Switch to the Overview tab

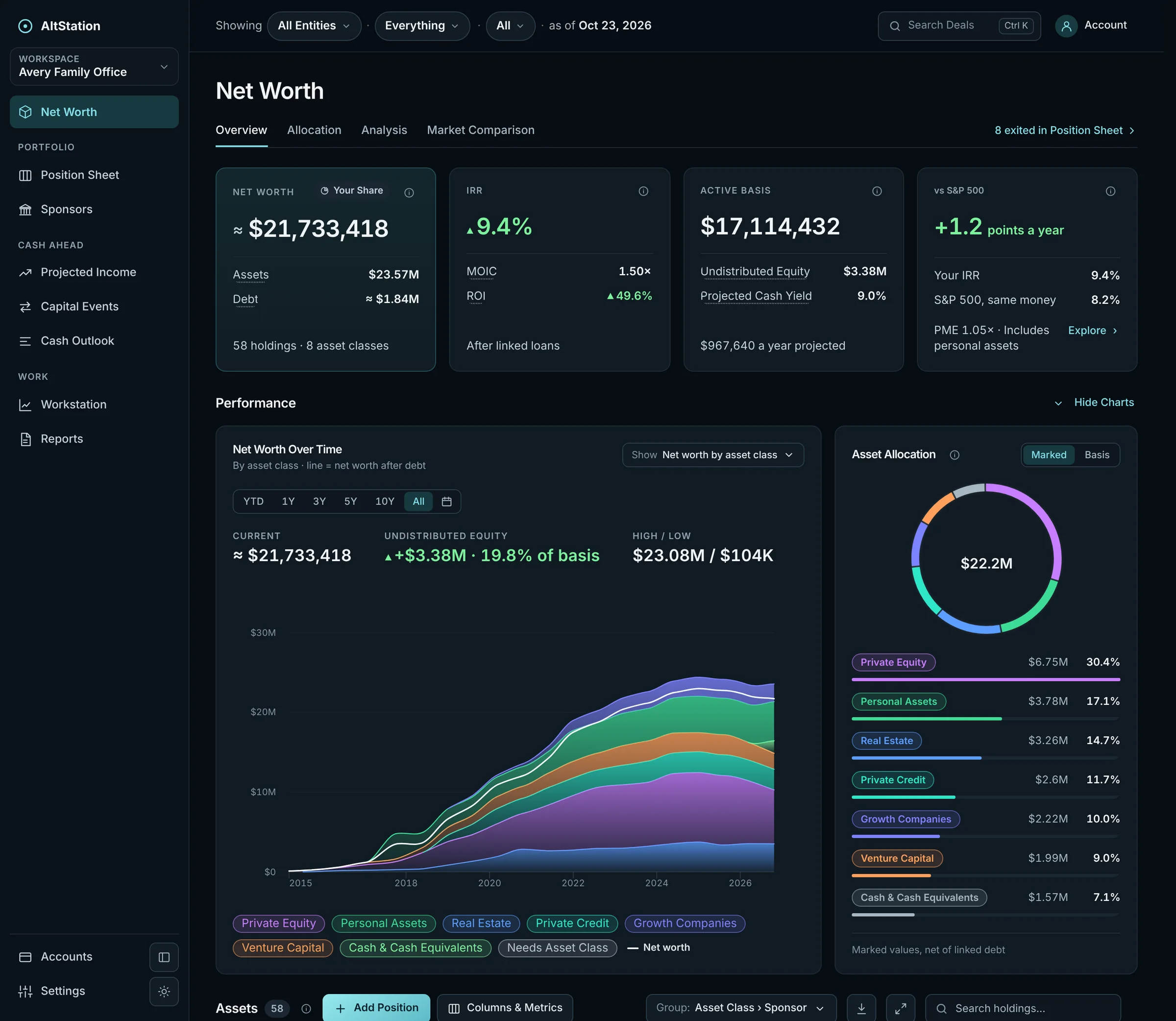point(242,130)
